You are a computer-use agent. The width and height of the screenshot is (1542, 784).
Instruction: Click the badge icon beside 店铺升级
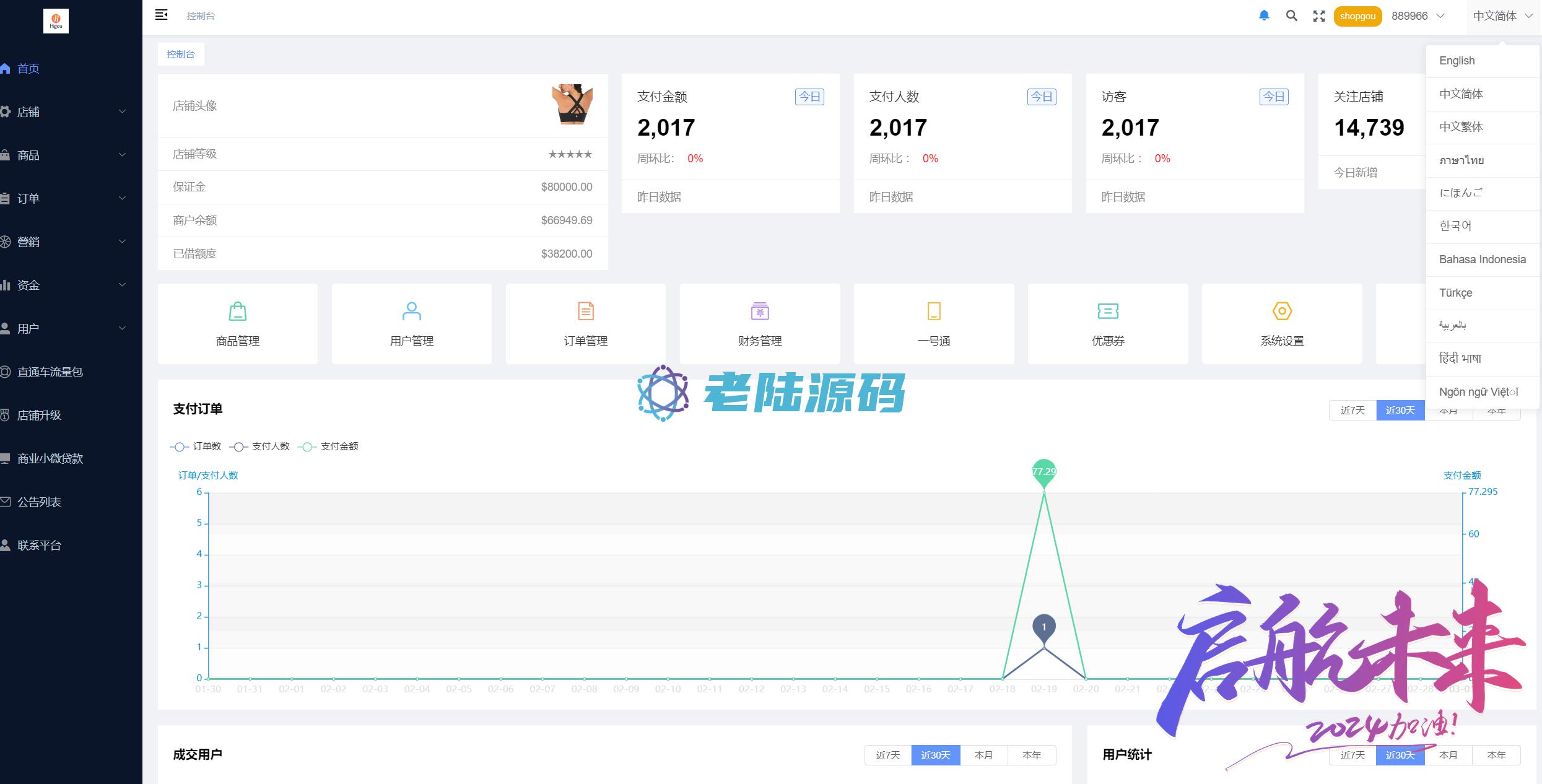point(5,415)
